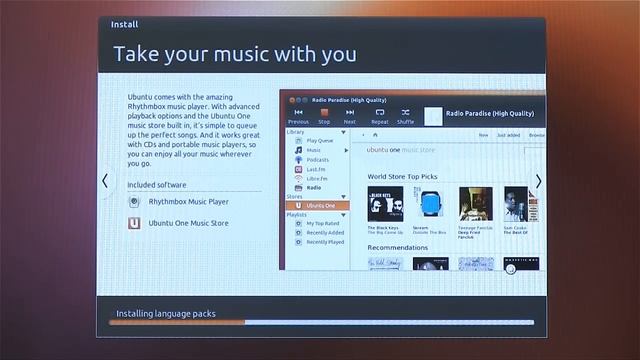Go to the previous installer slide
Viewport: 640px width, 360px height.
coord(105,181)
